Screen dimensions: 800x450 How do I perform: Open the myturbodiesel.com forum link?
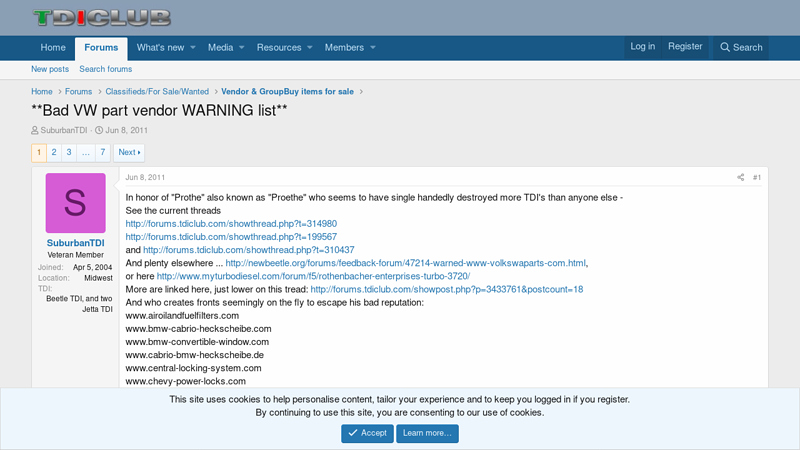point(313,276)
